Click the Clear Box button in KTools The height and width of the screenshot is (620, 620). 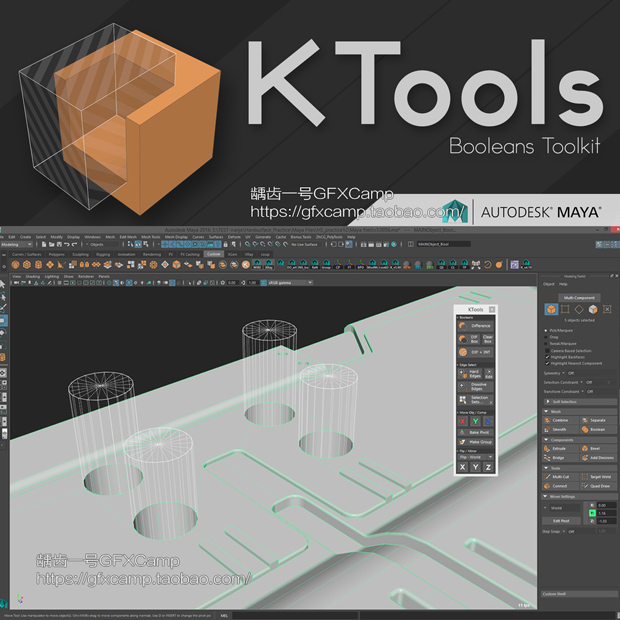click(488, 339)
